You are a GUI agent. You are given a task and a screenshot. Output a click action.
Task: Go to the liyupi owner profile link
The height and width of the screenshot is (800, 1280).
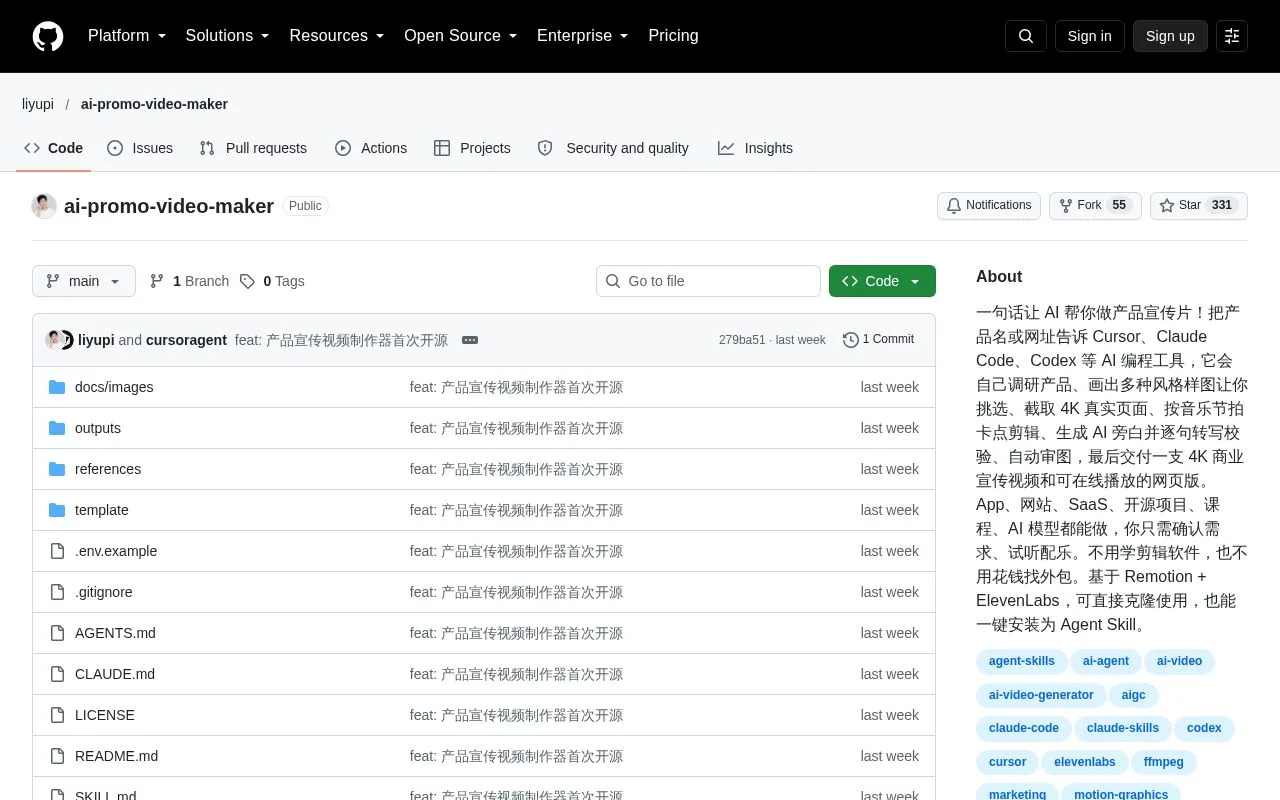pos(38,104)
